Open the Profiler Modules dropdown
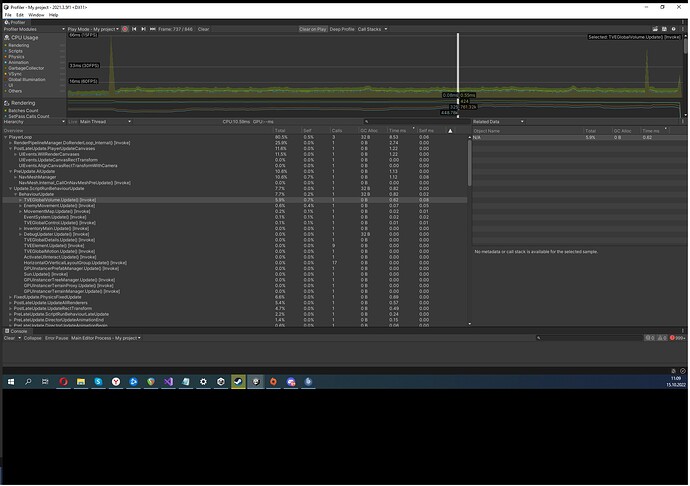 [x=34, y=29]
